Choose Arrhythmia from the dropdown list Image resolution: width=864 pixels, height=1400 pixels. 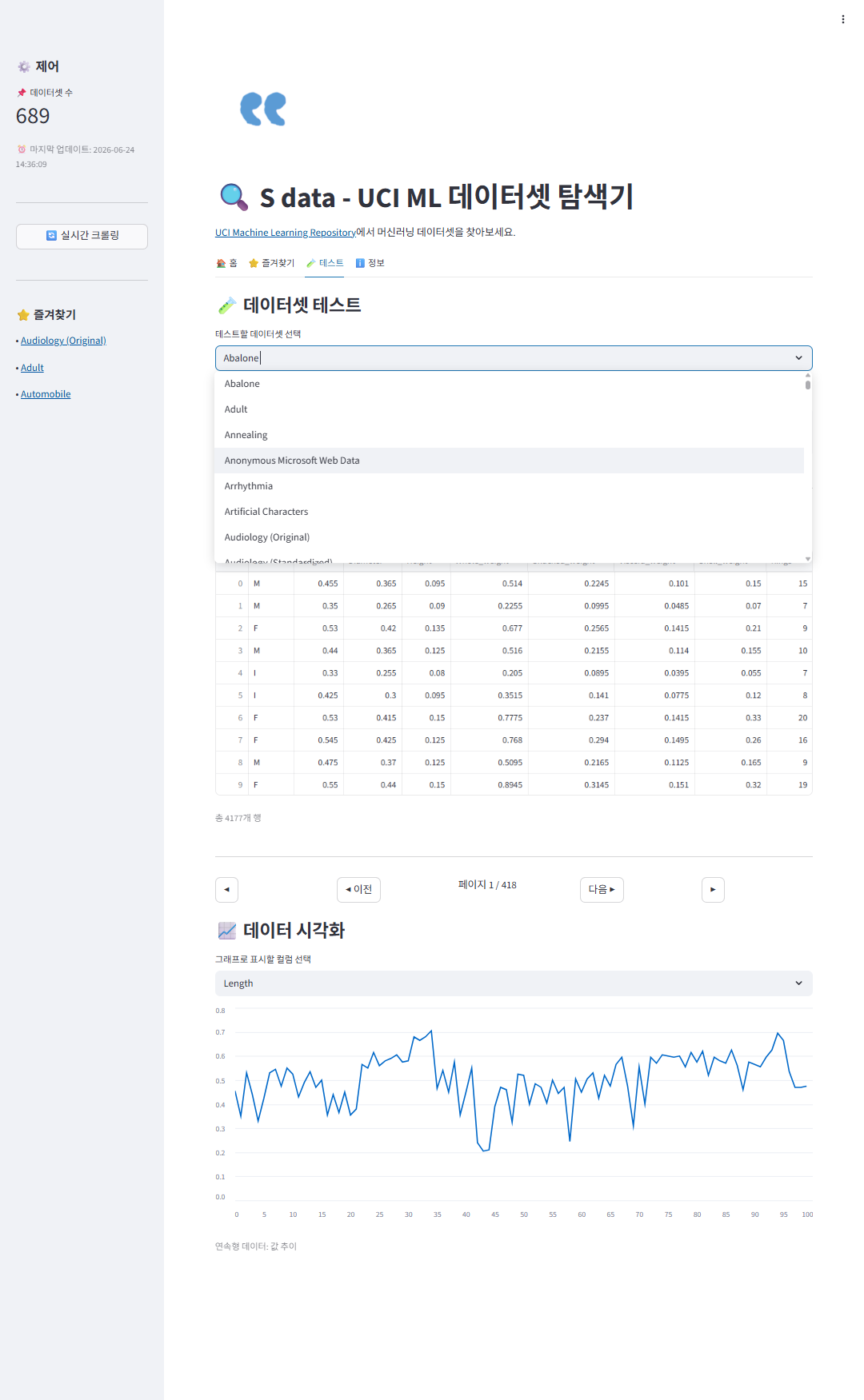click(x=509, y=486)
